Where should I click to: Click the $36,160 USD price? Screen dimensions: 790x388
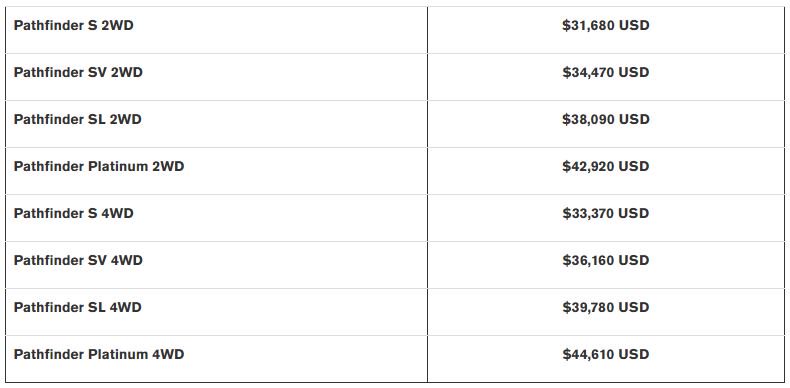coord(606,260)
